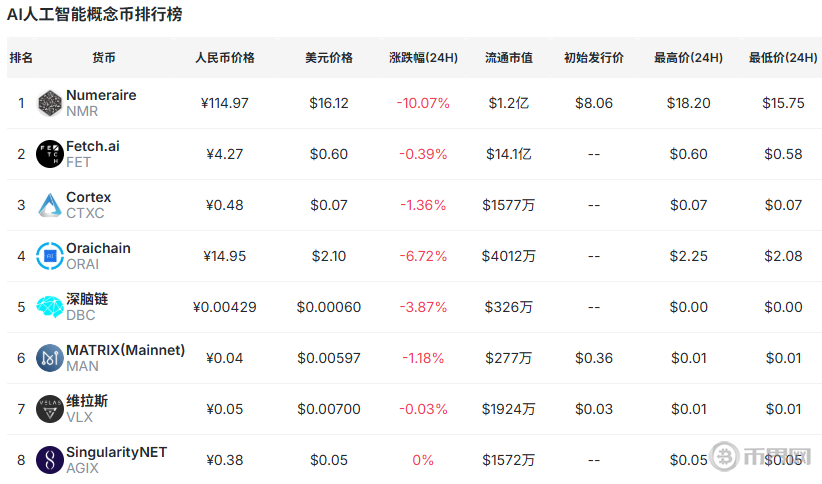The width and height of the screenshot is (822, 484).
Task: Open the SingularityNET name link
Action: coord(116,452)
